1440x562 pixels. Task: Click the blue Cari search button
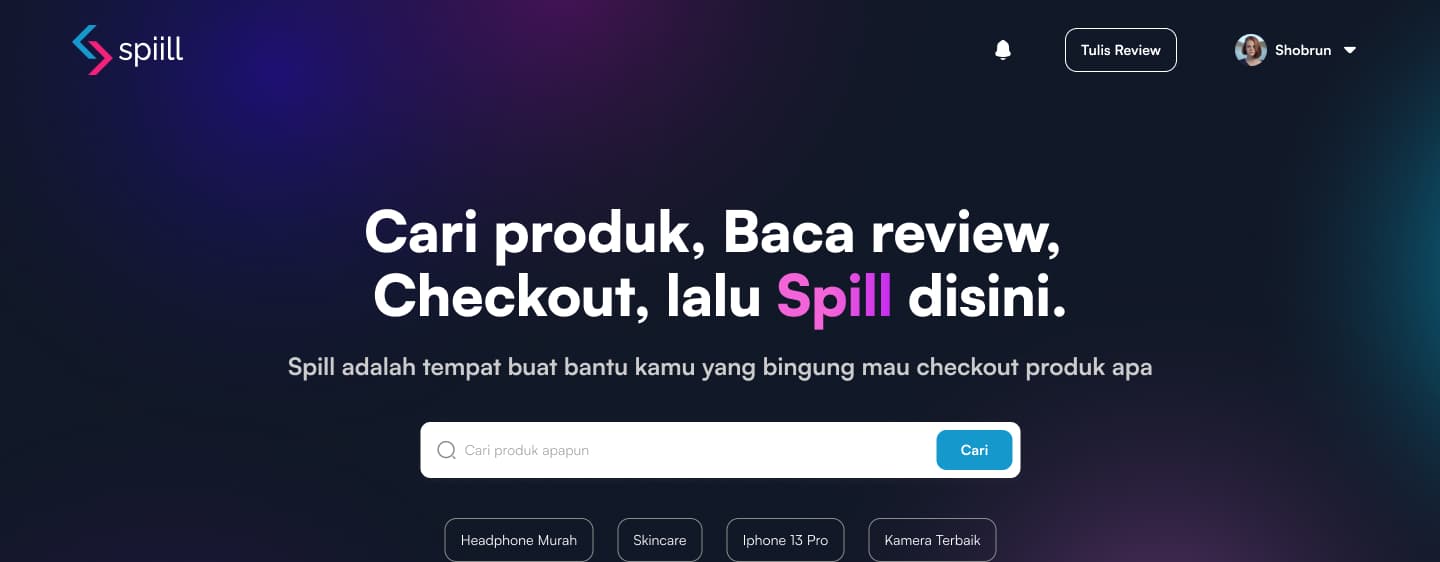(x=974, y=450)
